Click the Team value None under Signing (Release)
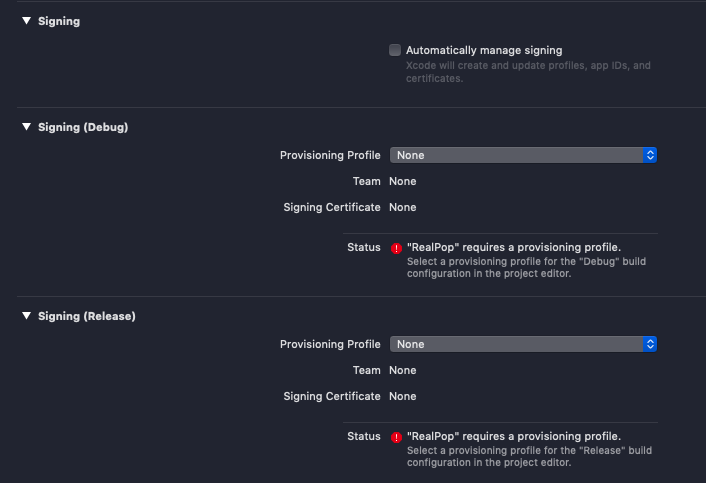The width and height of the screenshot is (706, 483). (x=402, y=370)
